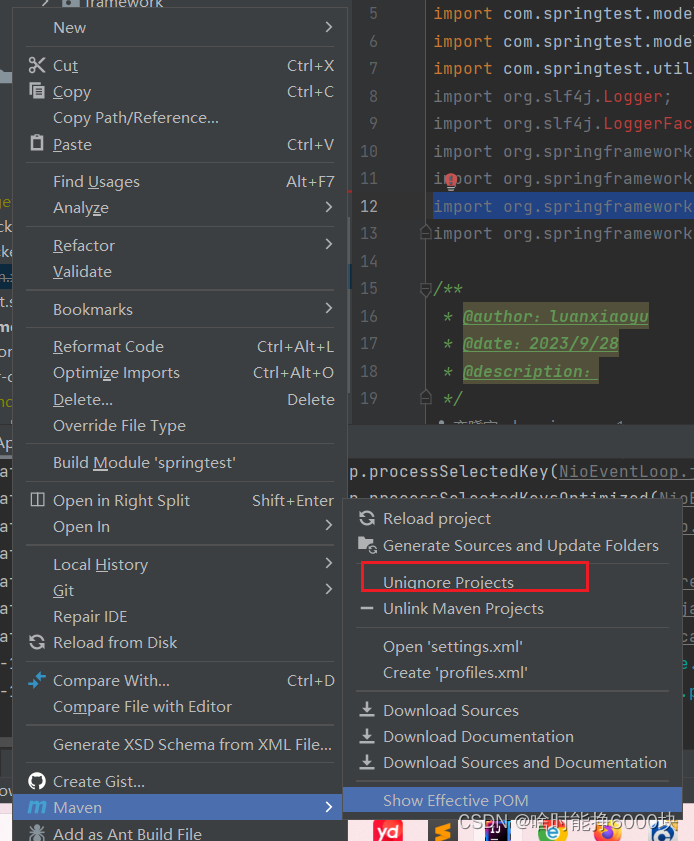Viewport: 694px width, 841px height.
Task: Click the GitHub icon beside Create Gist
Action: (37, 781)
